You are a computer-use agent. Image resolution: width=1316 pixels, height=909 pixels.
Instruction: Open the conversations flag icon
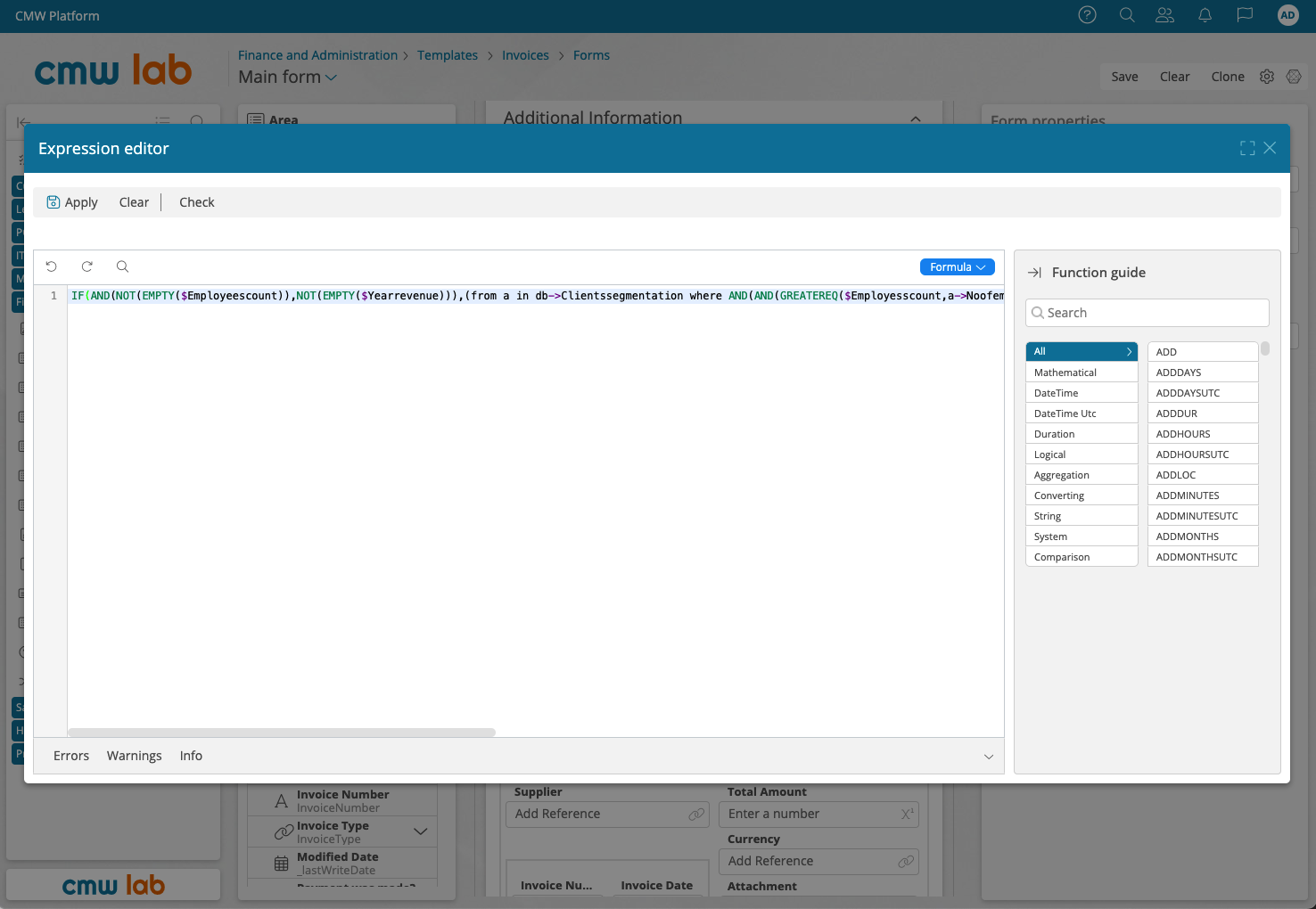click(x=1245, y=15)
